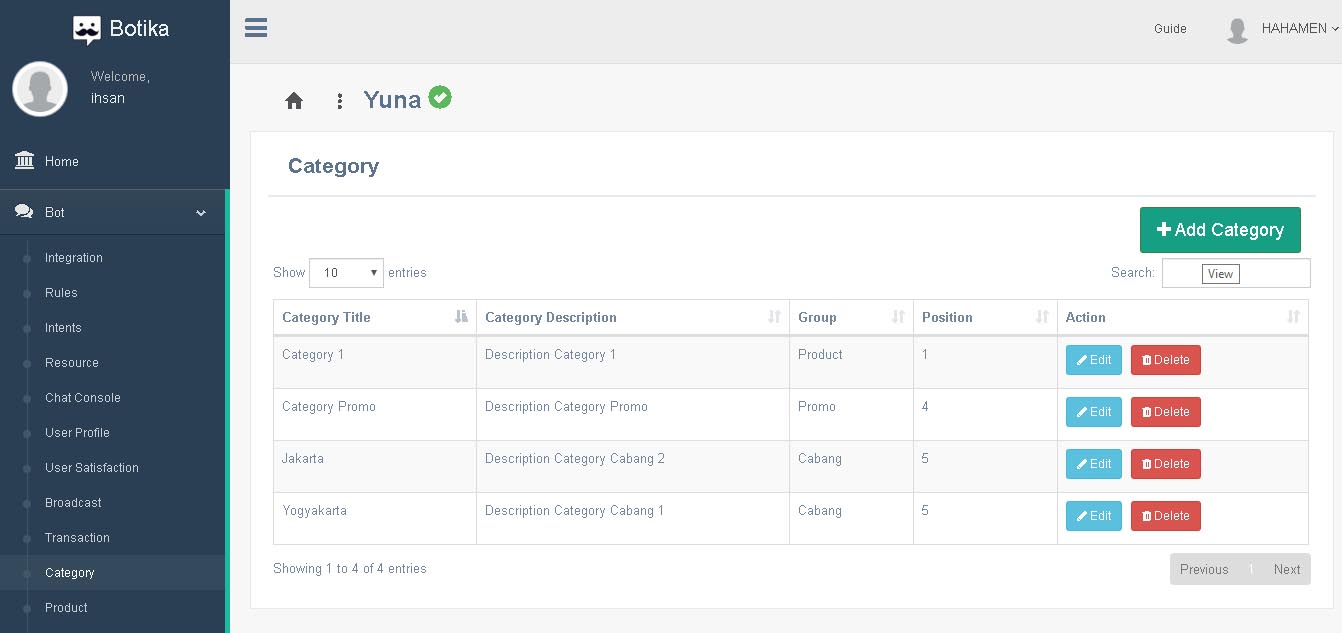Open the show entries dropdown
The width and height of the screenshot is (1342, 633).
click(346, 273)
